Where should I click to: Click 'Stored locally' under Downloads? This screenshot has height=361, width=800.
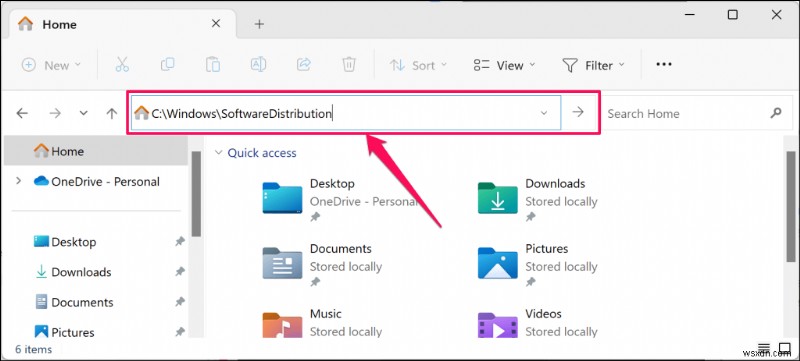tap(561, 201)
